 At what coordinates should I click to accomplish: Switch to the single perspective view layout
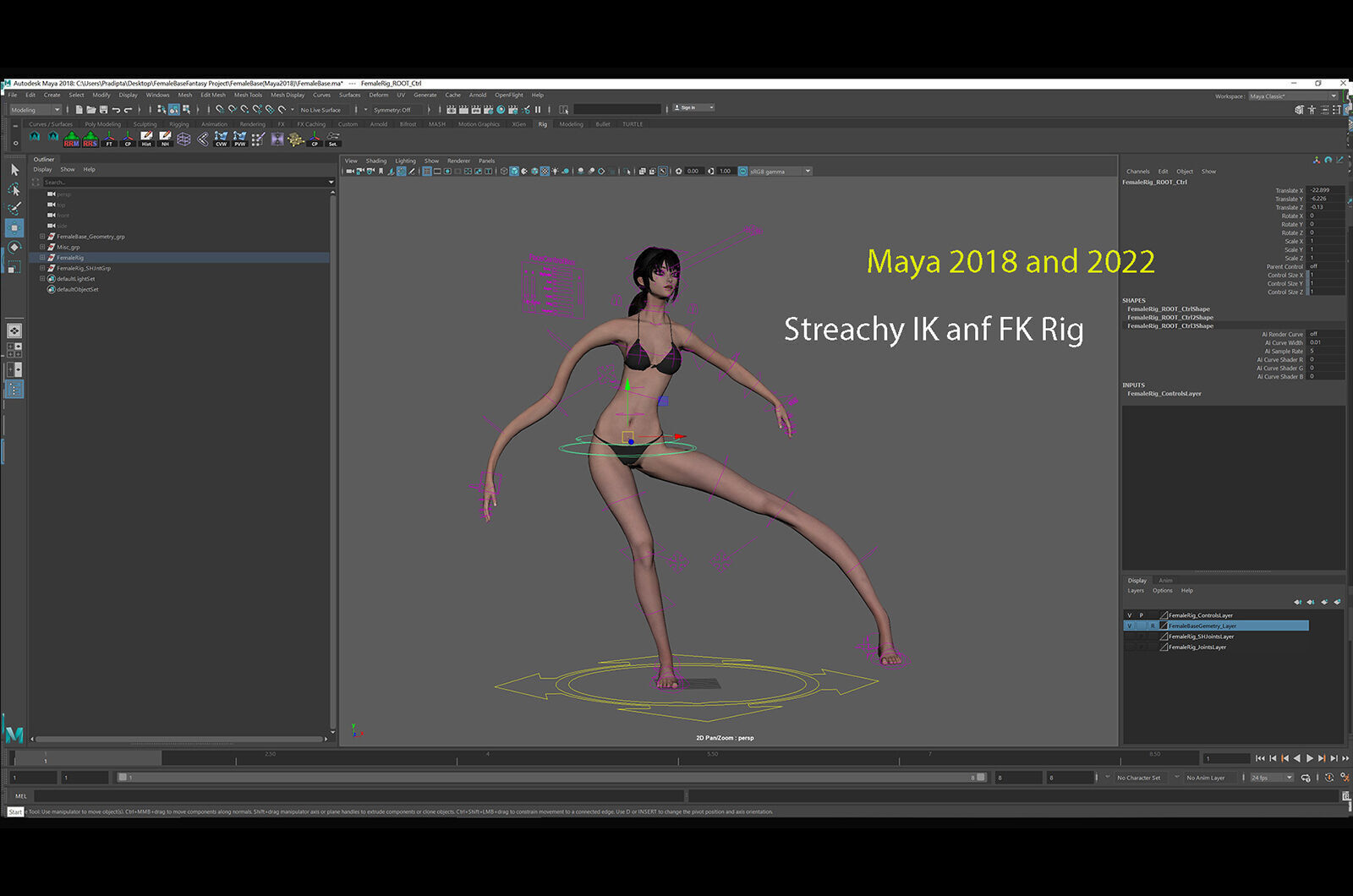click(14, 331)
